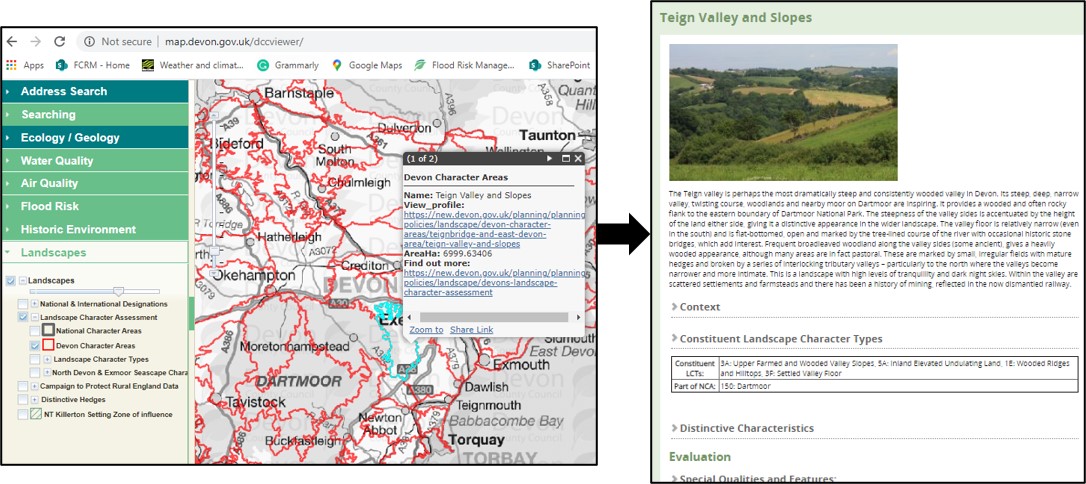This screenshot has height=484, width=1086.
Task: Go back with the browser back arrow
Action: (12, 42)
